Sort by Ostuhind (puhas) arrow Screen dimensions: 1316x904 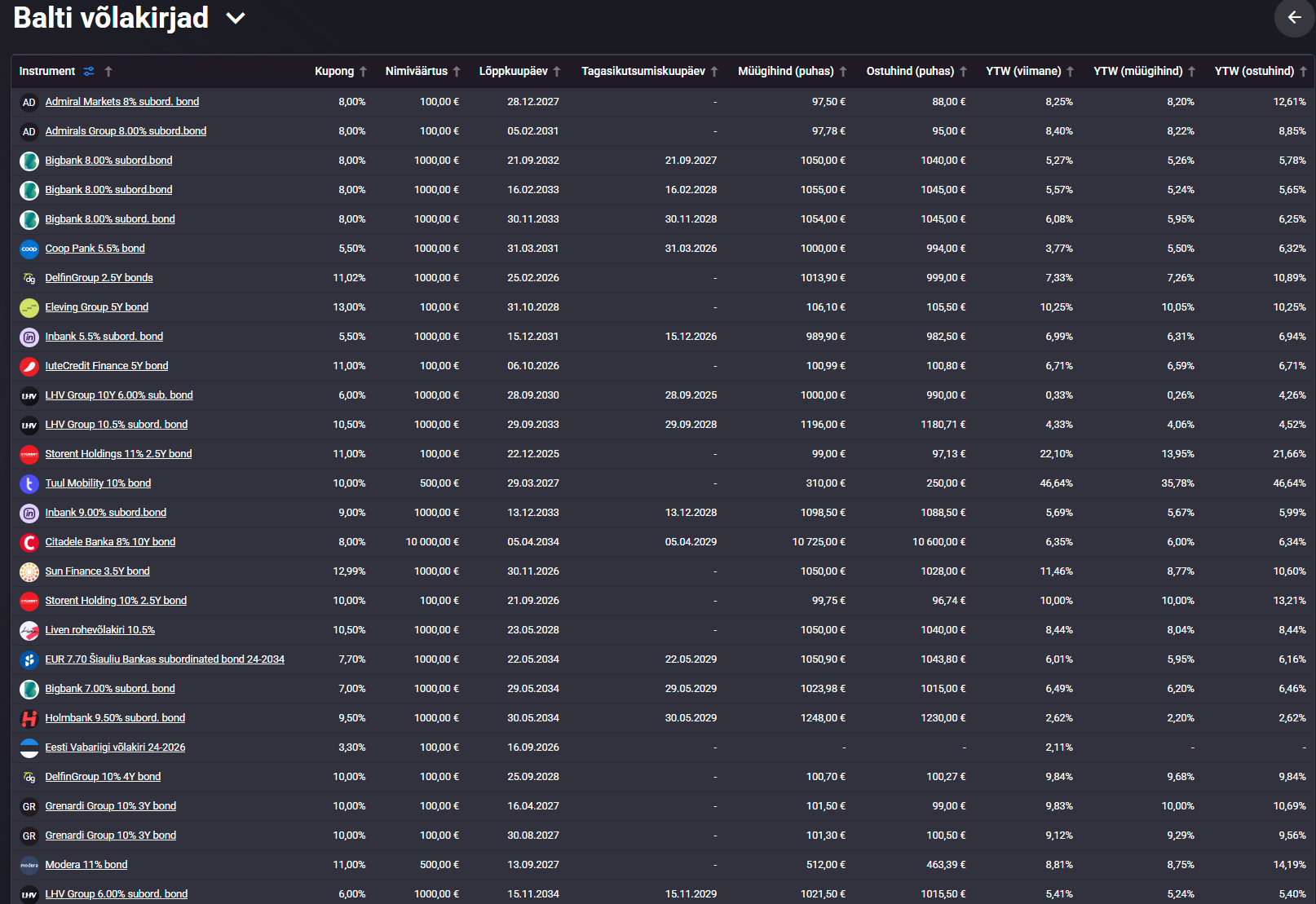(x=963, y=72)
